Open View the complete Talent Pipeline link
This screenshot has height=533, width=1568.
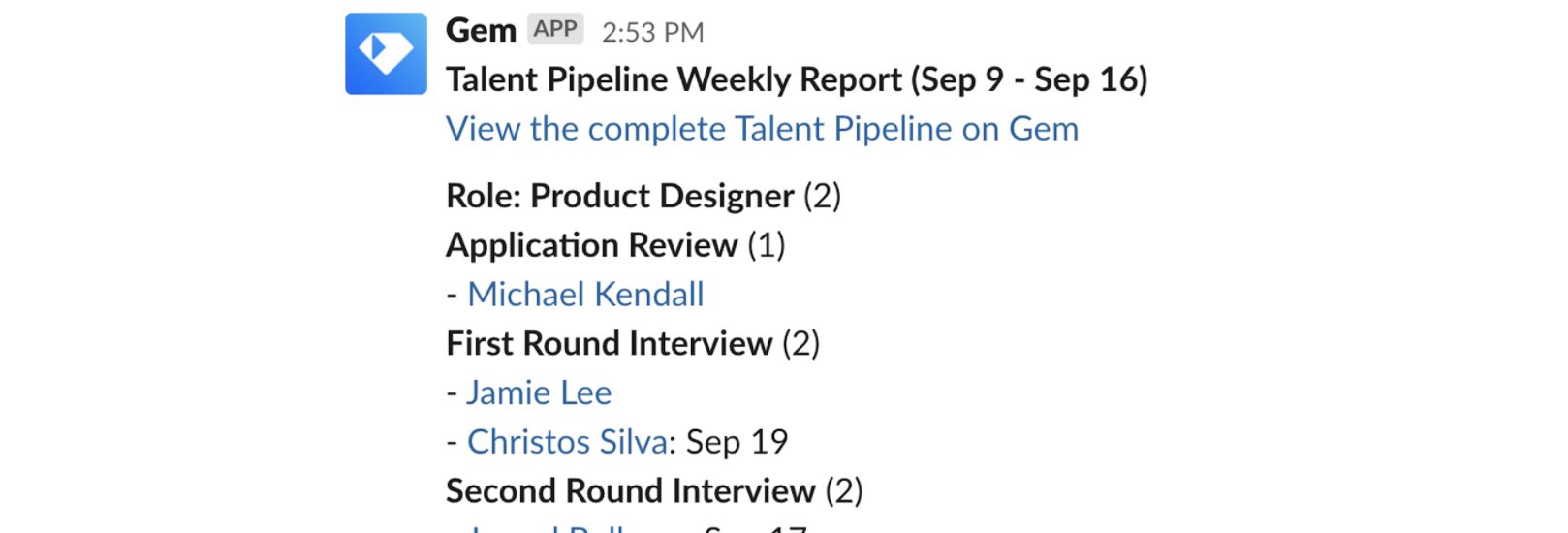coord(762,129)
